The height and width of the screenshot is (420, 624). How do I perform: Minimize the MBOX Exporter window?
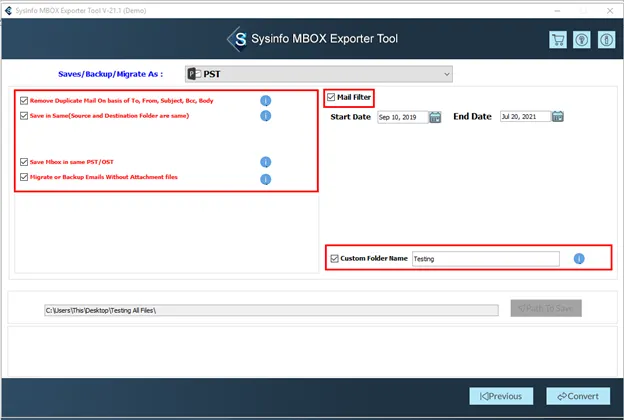(x=557, y=11)
